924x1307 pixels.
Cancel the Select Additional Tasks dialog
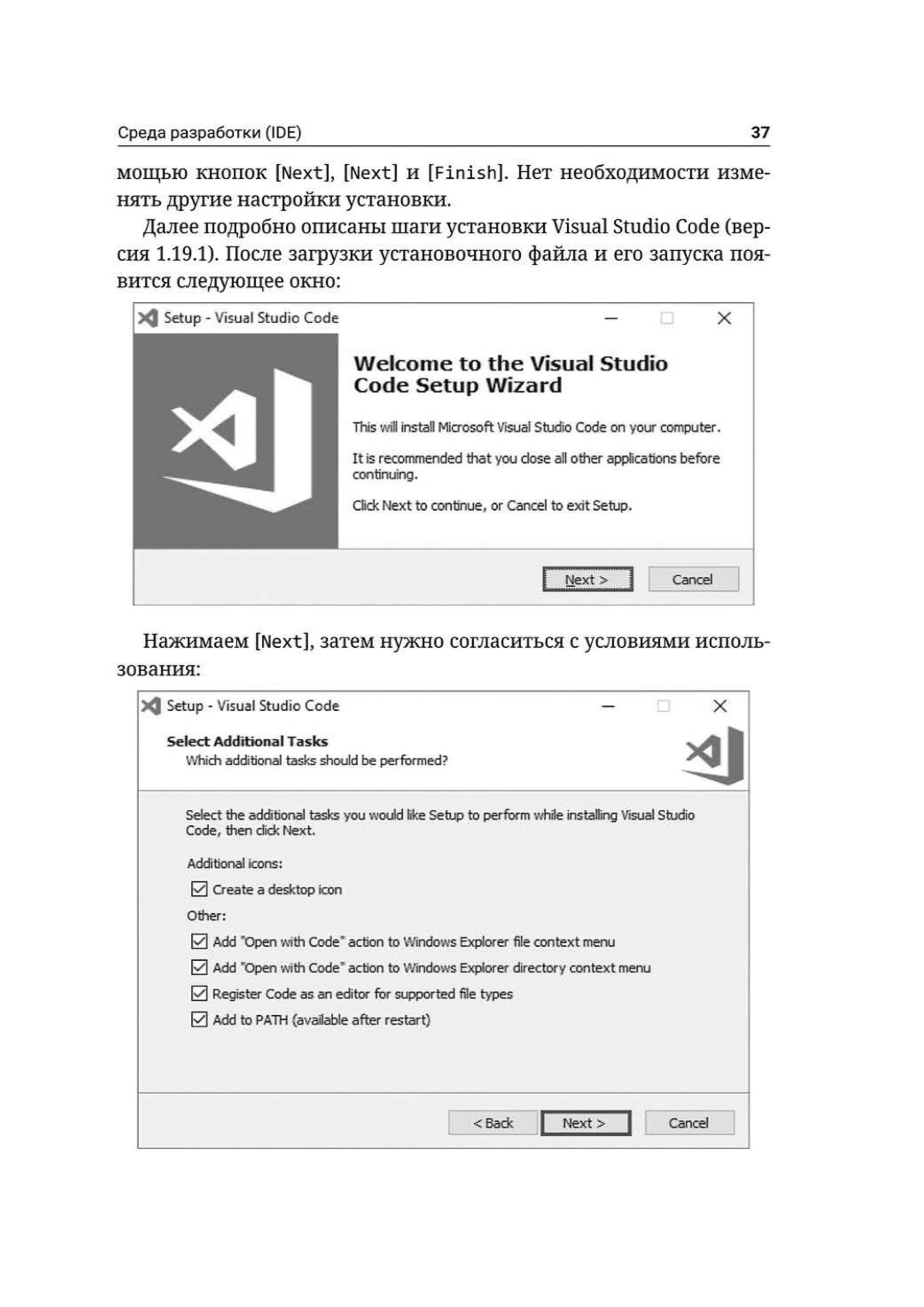point(689,1123)
